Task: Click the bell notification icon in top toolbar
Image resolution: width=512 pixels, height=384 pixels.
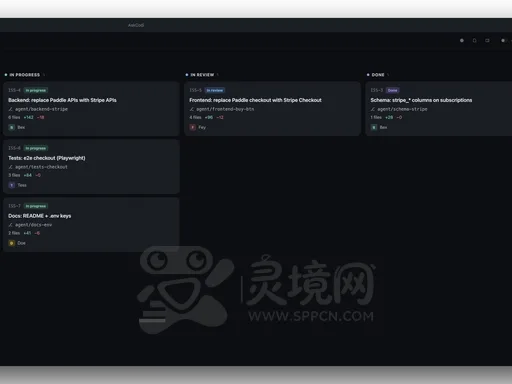Action: (x=474, y=41)
